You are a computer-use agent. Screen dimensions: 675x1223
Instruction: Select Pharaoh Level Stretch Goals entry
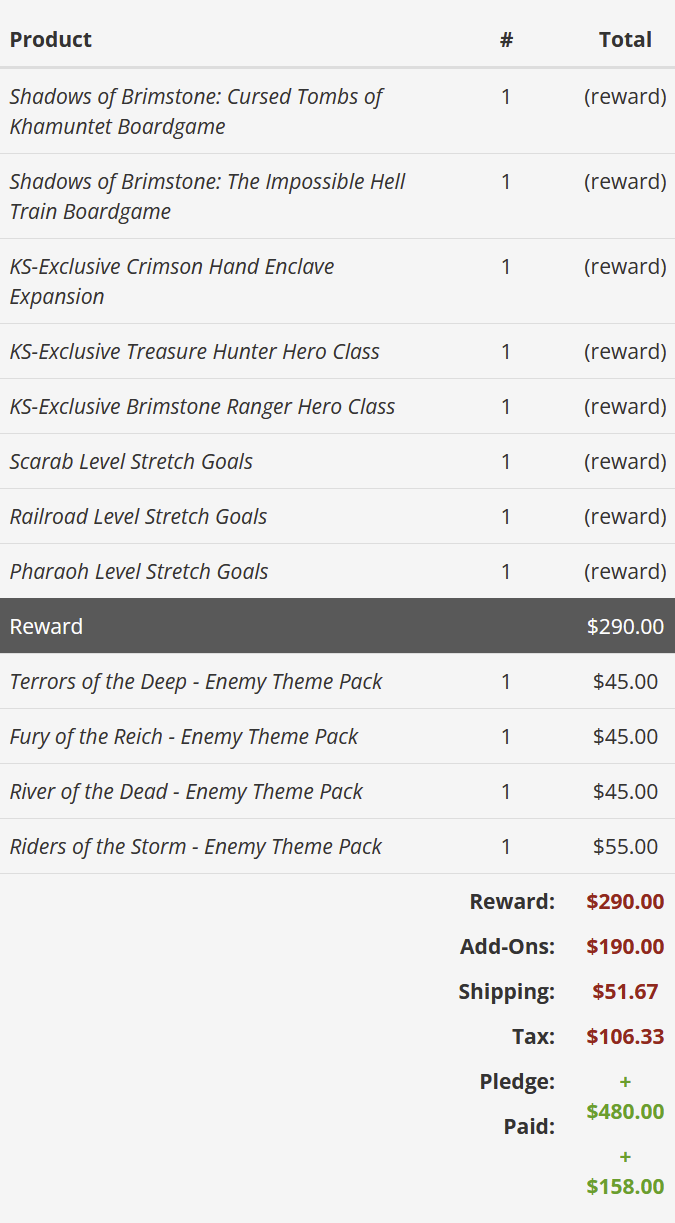(139, 571)
